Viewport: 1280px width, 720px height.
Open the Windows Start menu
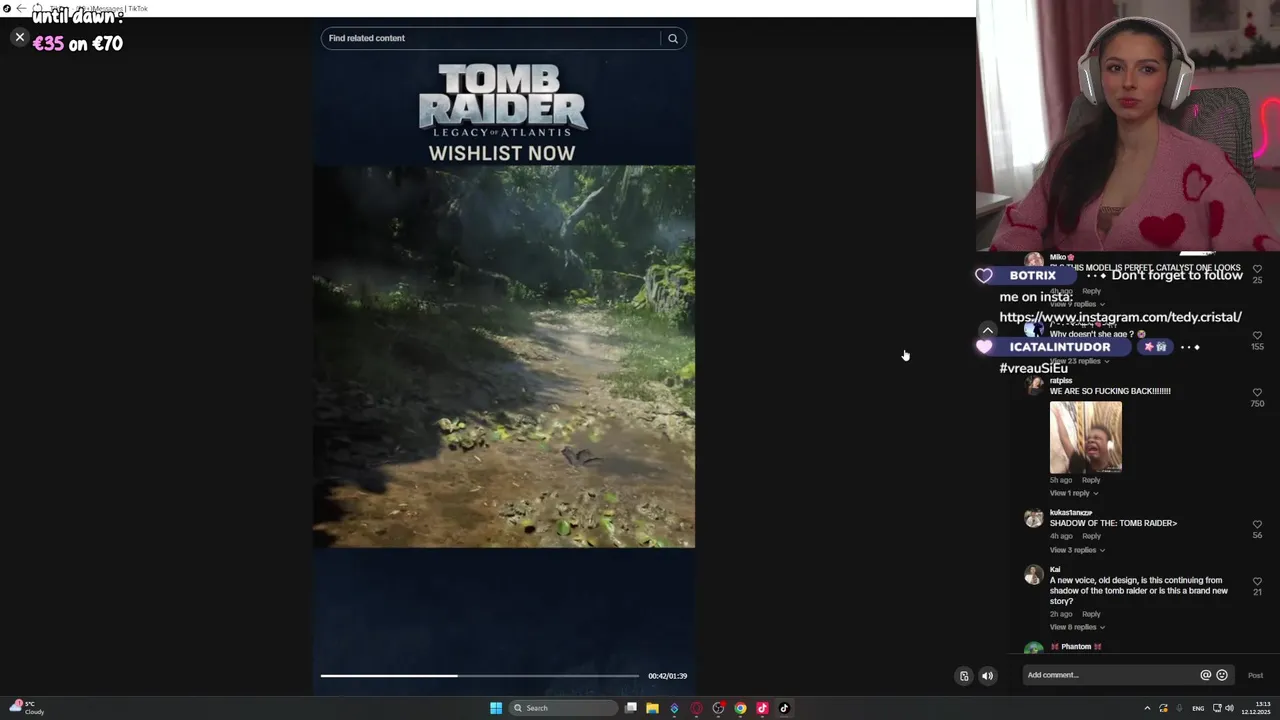coord(496,708)
